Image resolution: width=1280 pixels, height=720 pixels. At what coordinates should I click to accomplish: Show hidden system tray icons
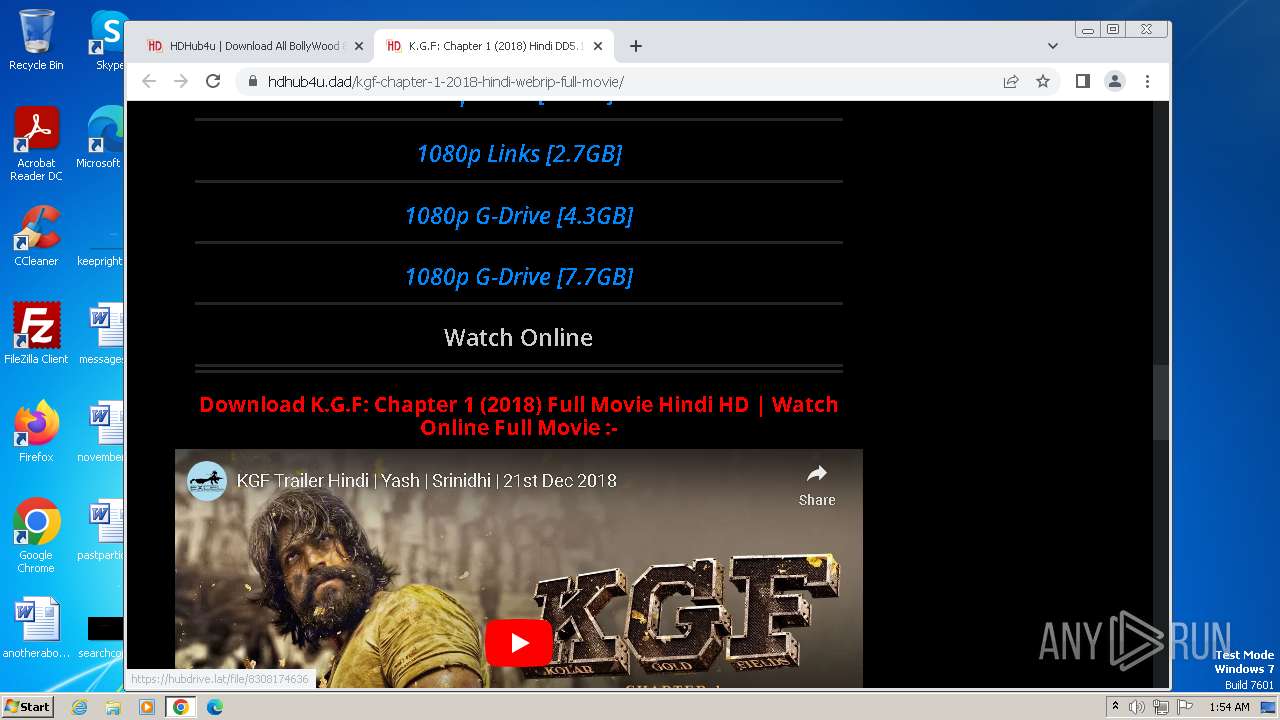(1115, 707)
